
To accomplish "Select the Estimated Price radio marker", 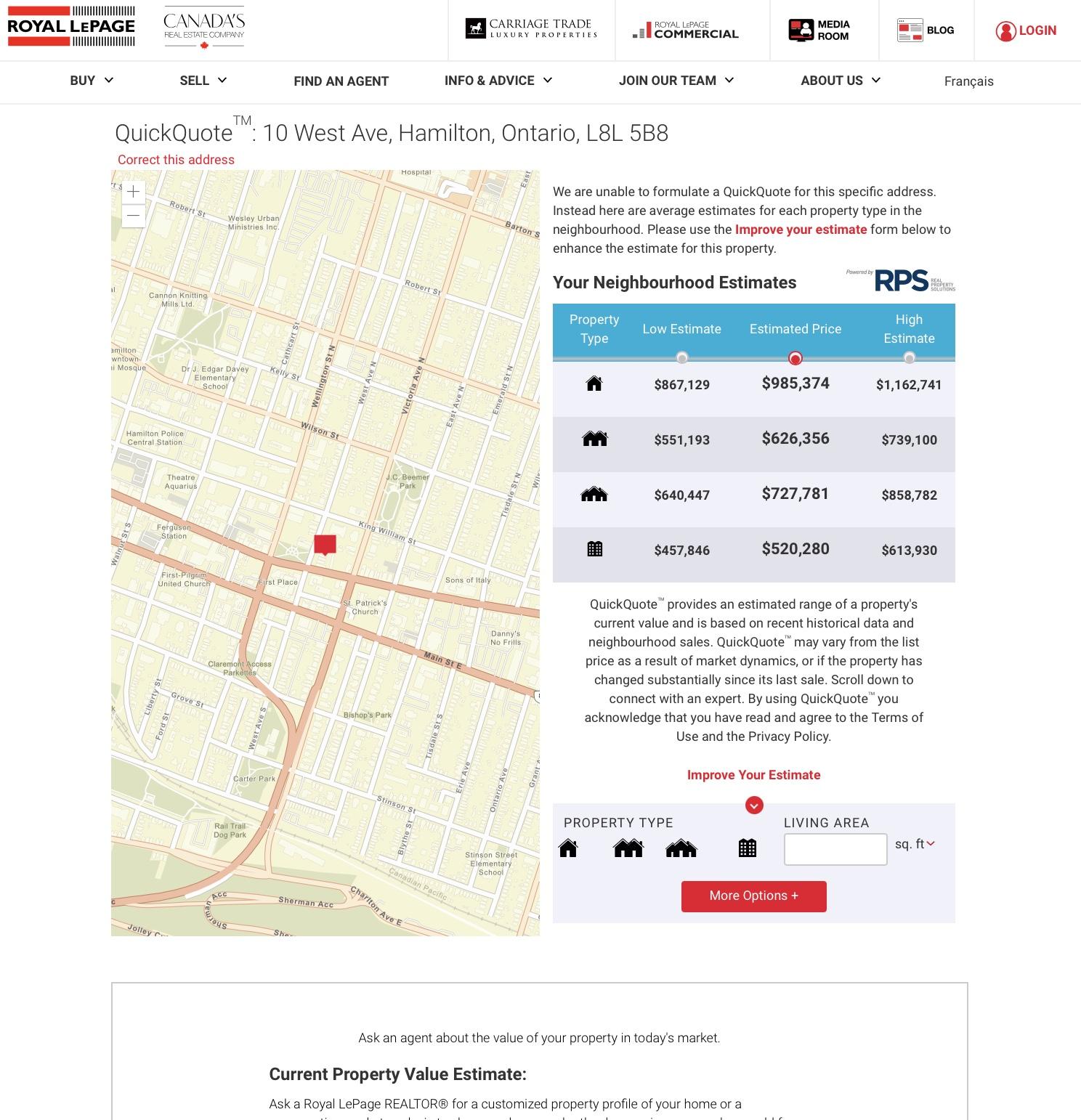I will tap(795, 358).
